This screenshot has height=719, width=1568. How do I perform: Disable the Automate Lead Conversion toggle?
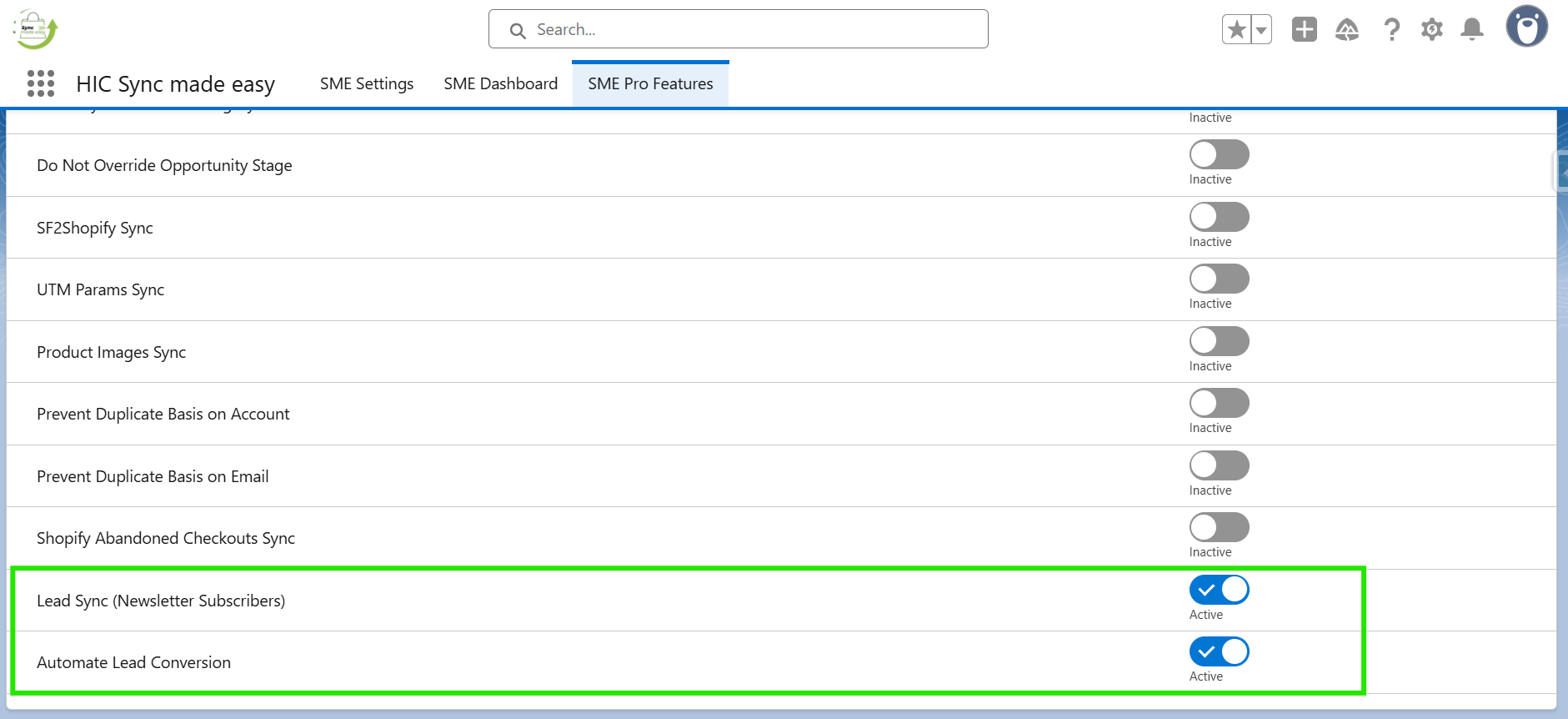(x=1219, y=651)
